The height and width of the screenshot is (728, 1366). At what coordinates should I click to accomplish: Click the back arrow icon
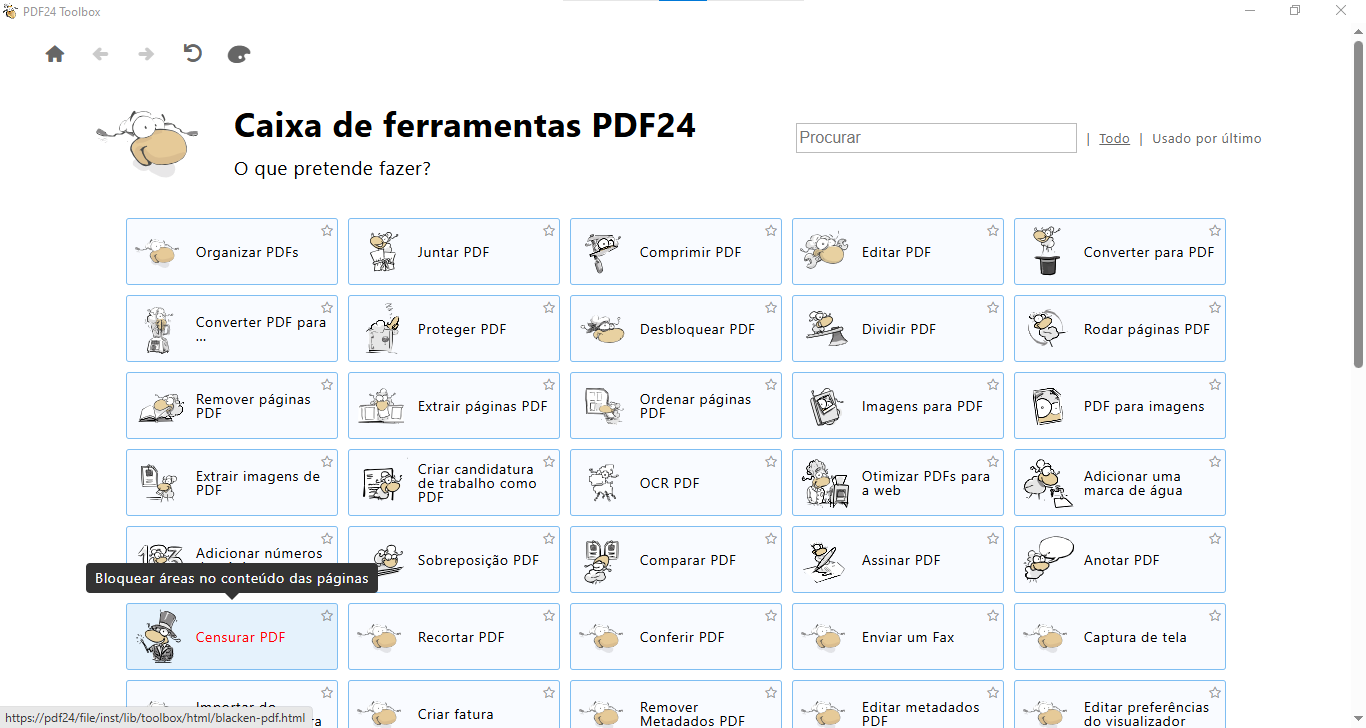point(100,54)
